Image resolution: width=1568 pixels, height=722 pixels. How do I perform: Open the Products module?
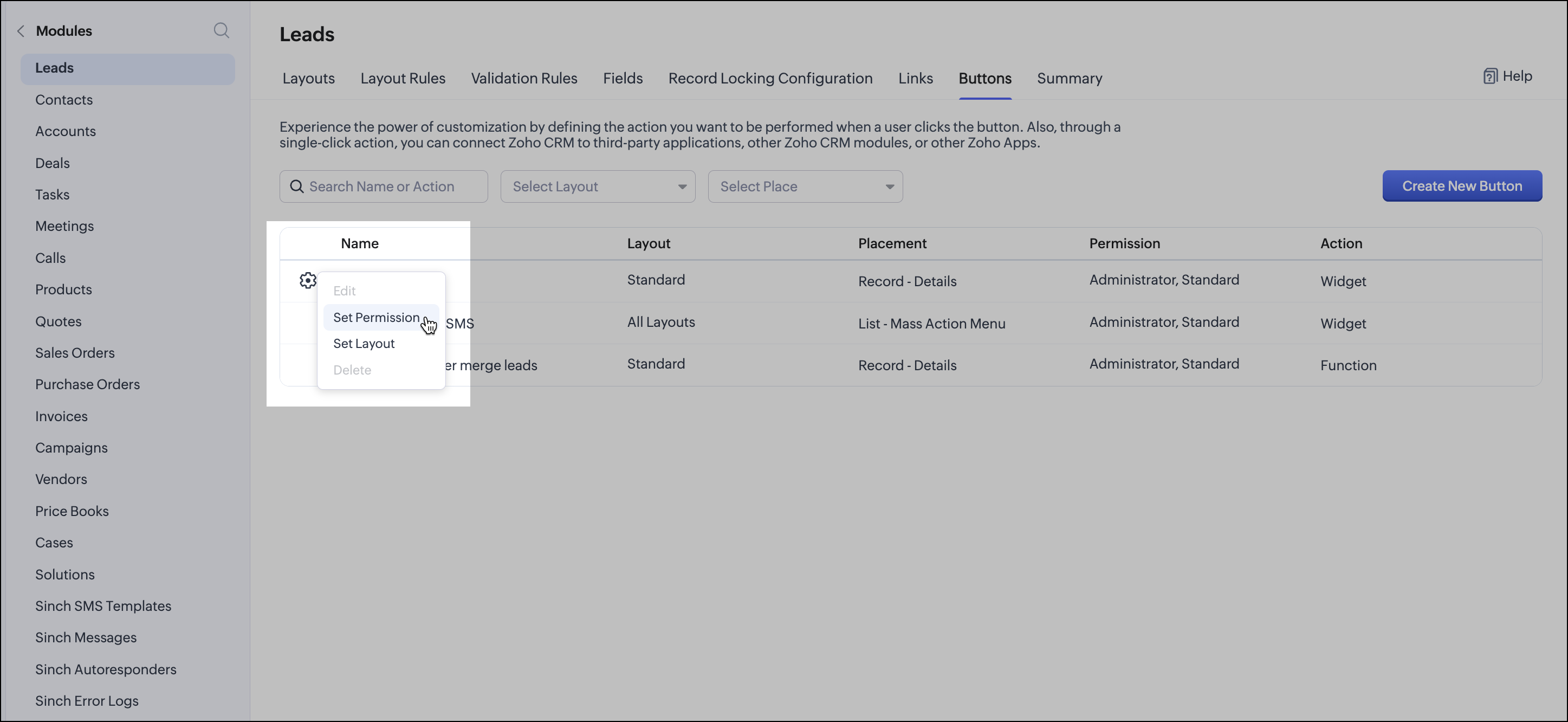pyautogui.click(x=64, y=289)
